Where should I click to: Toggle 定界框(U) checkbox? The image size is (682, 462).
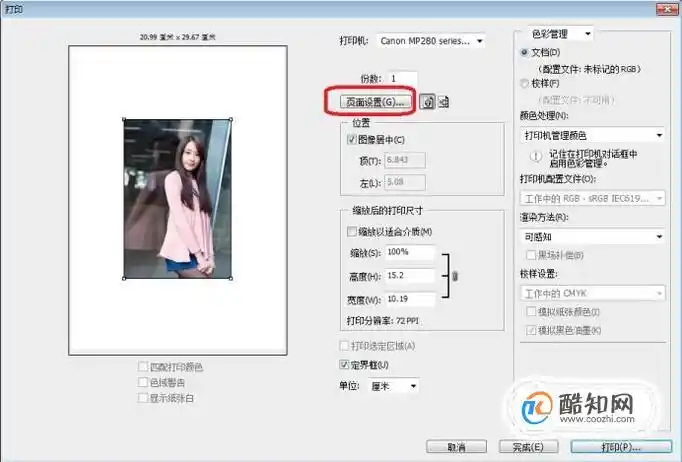click(344, 365)
